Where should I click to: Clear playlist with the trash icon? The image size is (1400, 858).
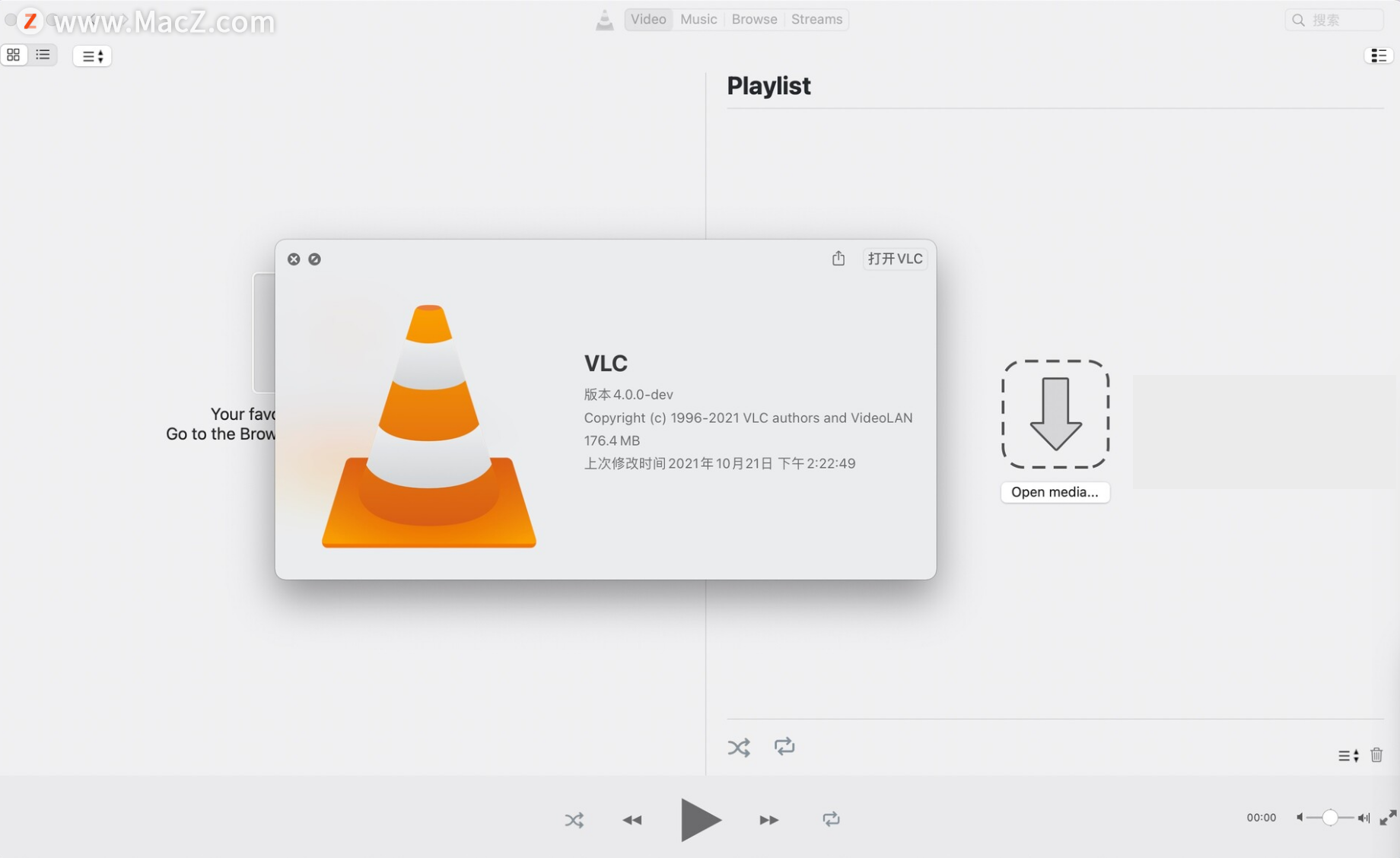click(x=1376, y=755)
